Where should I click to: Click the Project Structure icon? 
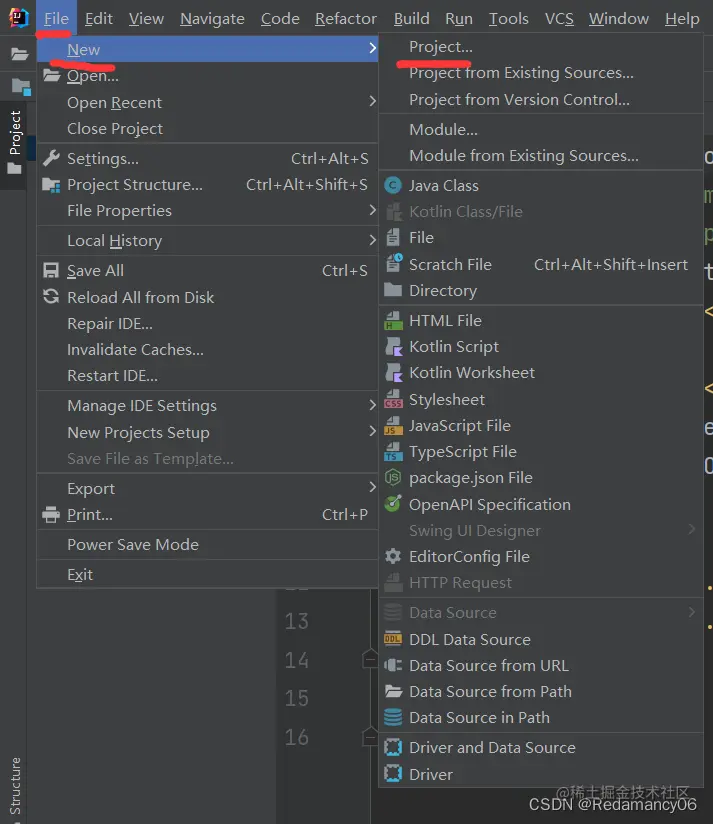pyautogui.click(x=51, y=185)
